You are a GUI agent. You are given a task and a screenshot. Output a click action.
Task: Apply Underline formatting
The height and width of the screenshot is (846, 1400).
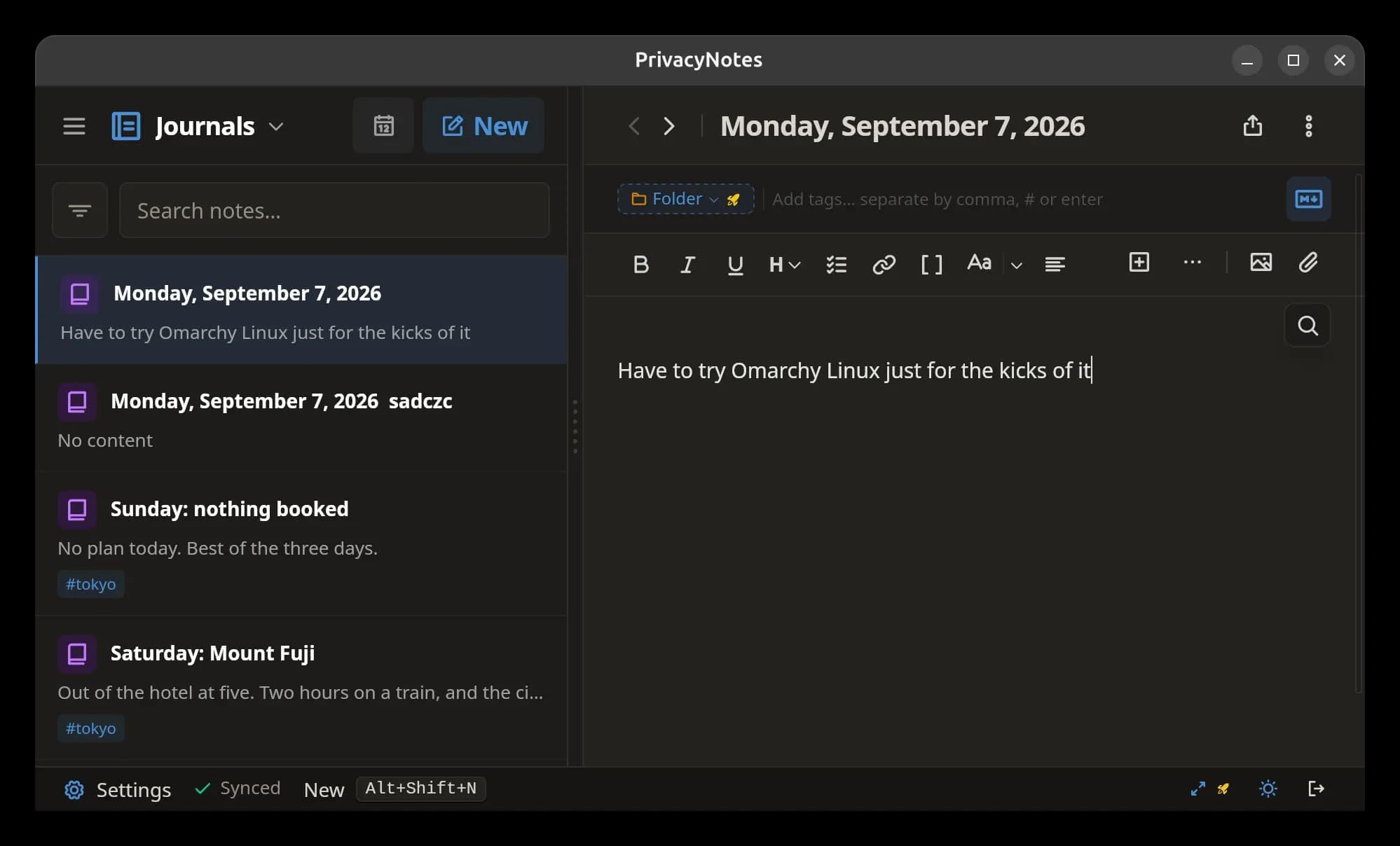[735, 265]
